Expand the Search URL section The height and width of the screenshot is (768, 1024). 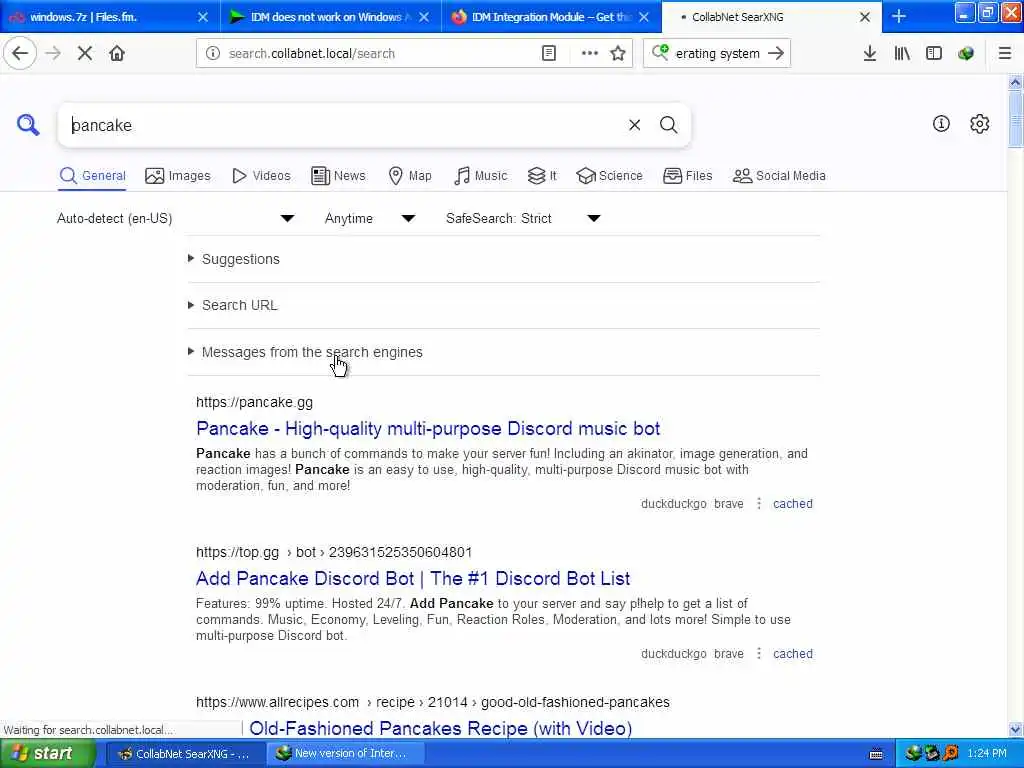point(239,305)
